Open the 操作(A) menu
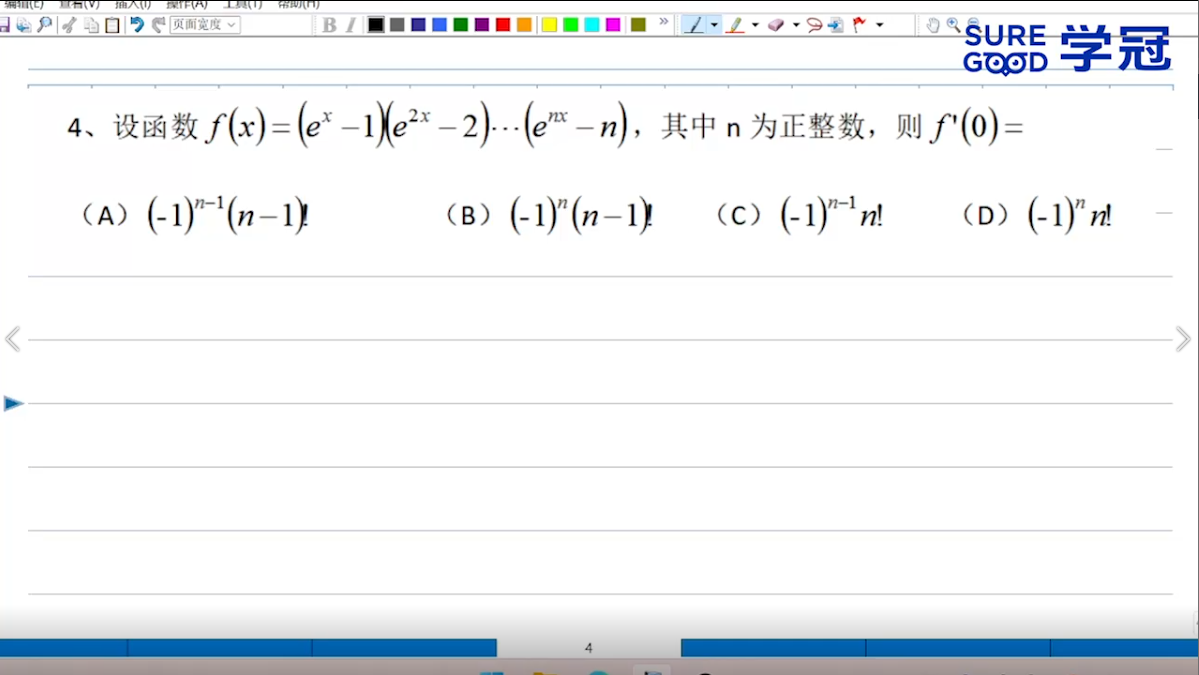Screen dimensions: 1199x675 tap(187, 4)
